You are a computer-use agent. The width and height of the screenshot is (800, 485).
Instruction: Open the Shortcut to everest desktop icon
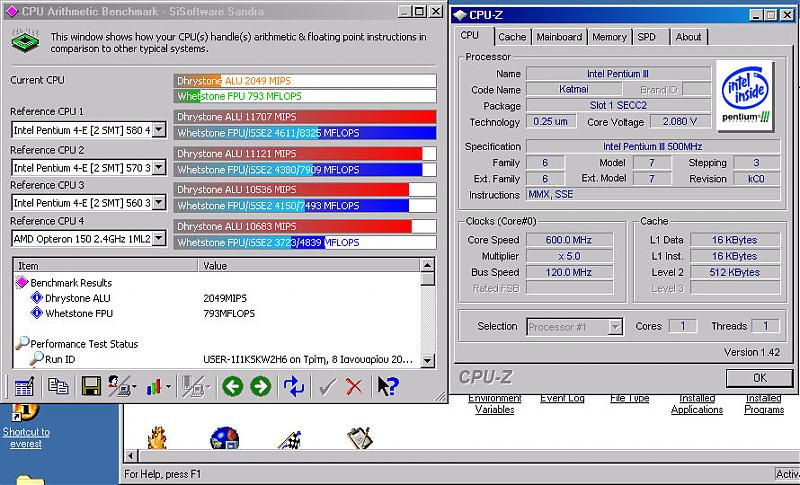pos(26,427)
